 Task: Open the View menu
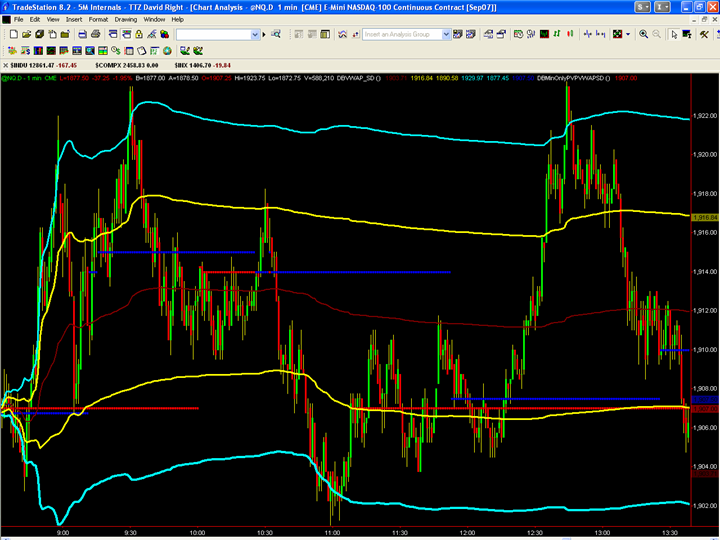point(53,20)
